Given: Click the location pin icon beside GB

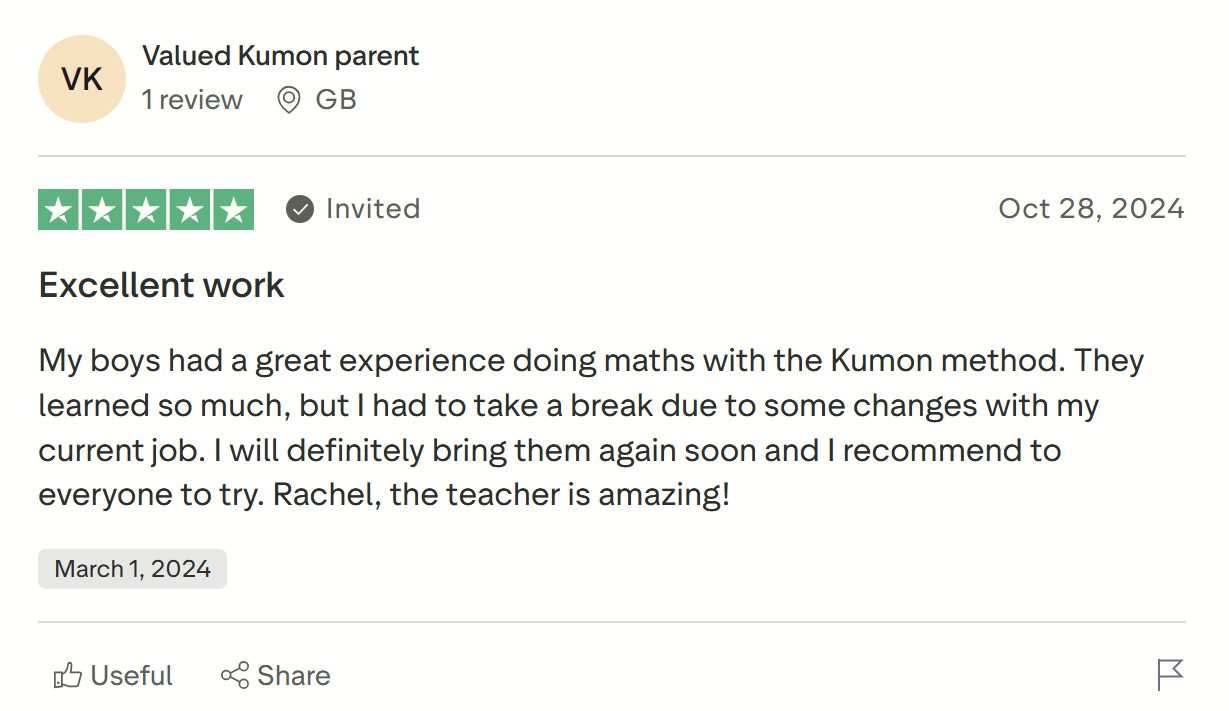Looking at the screenshot, I should [288, 100].
